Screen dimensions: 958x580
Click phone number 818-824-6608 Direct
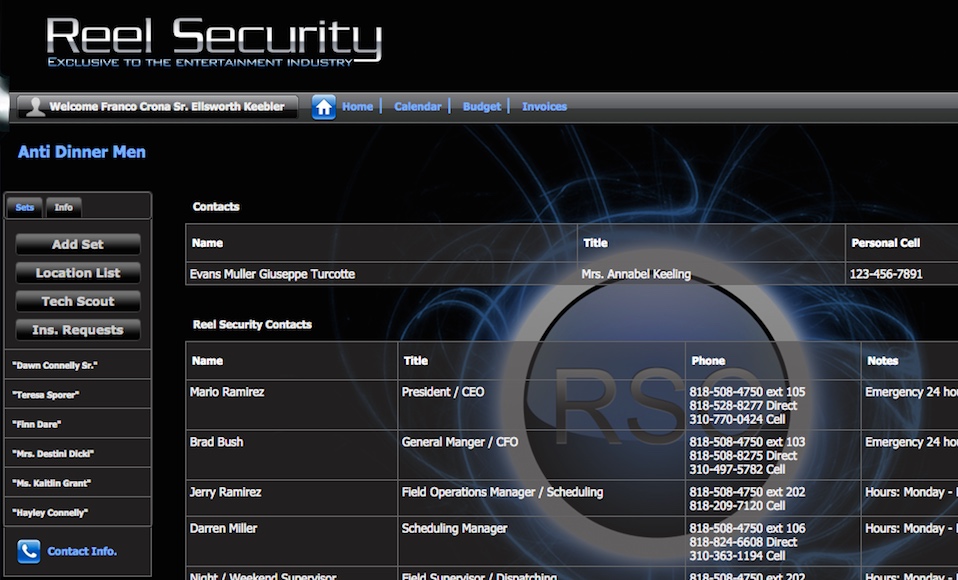tap(743, 542)
